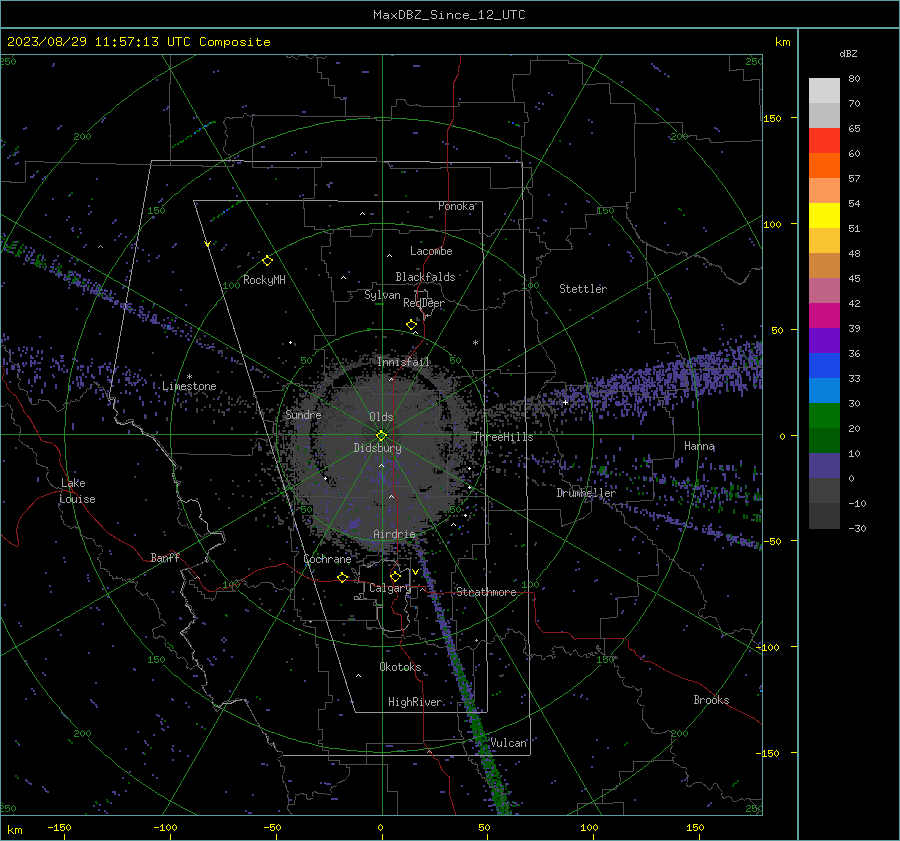This screenshot has width=900, height=841.
Task: Click the Brooks label
Action: [x=711, y=700]
